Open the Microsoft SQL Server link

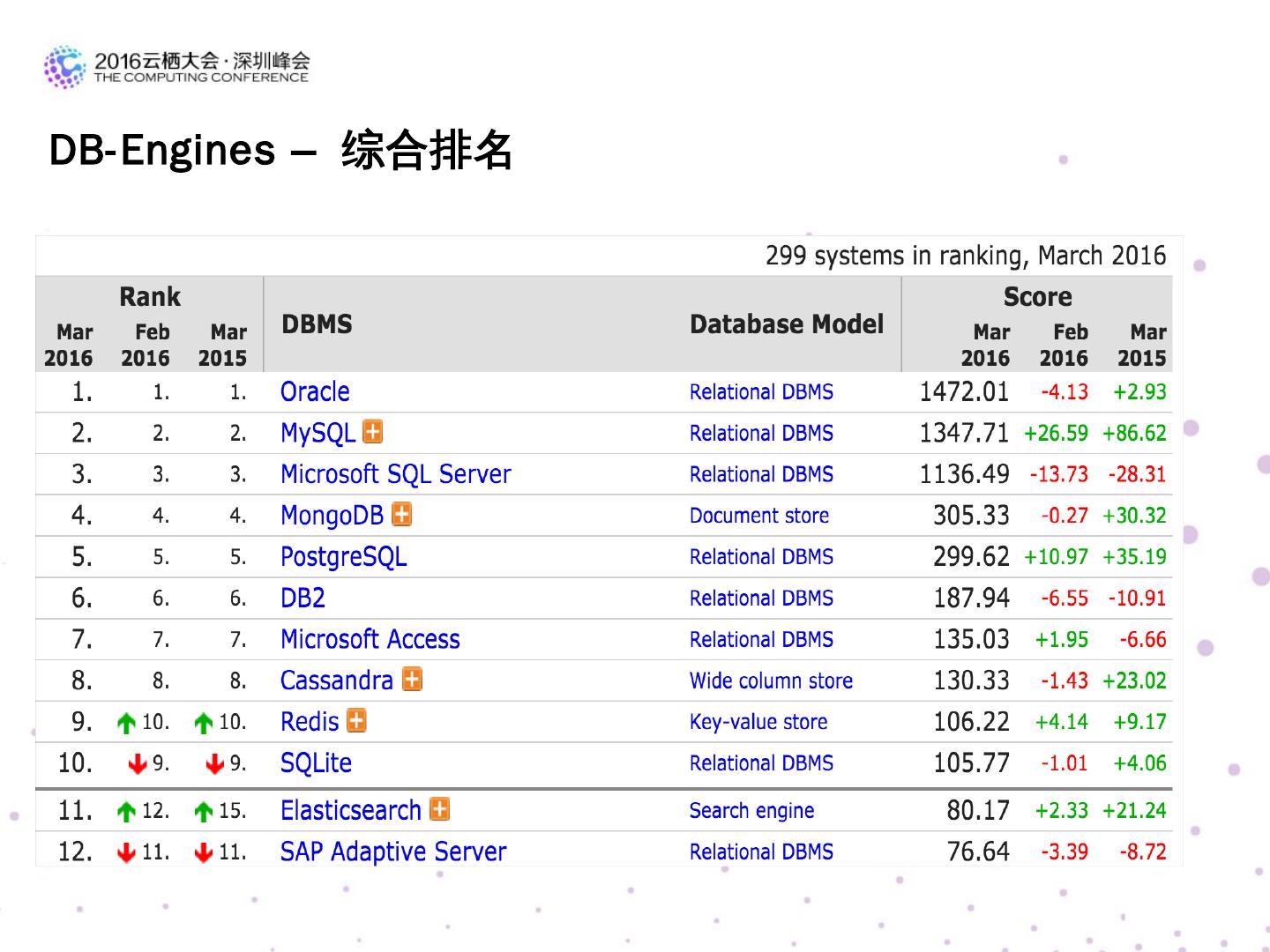tap(395, 474)
